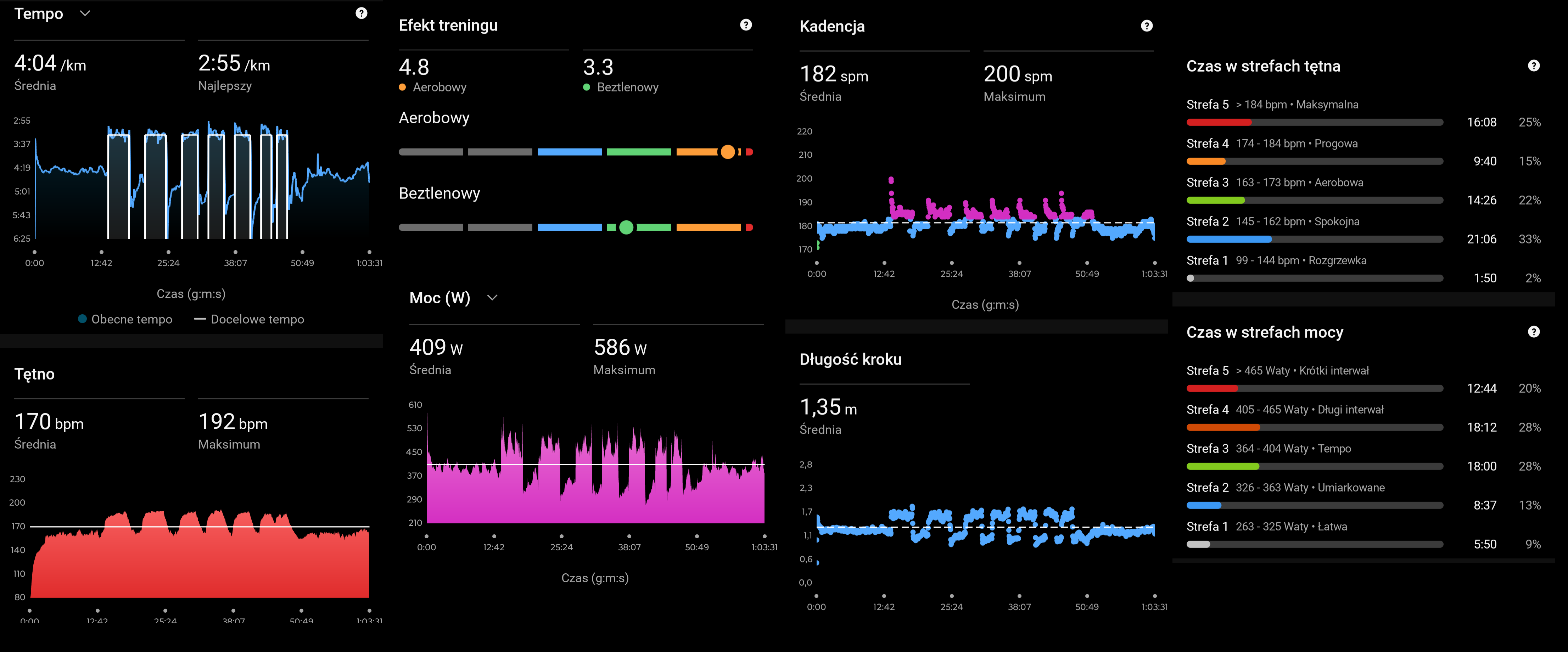Expand the Moc (W) dropdown chevron
1568x652 pixels.
(x=492, y=298)
